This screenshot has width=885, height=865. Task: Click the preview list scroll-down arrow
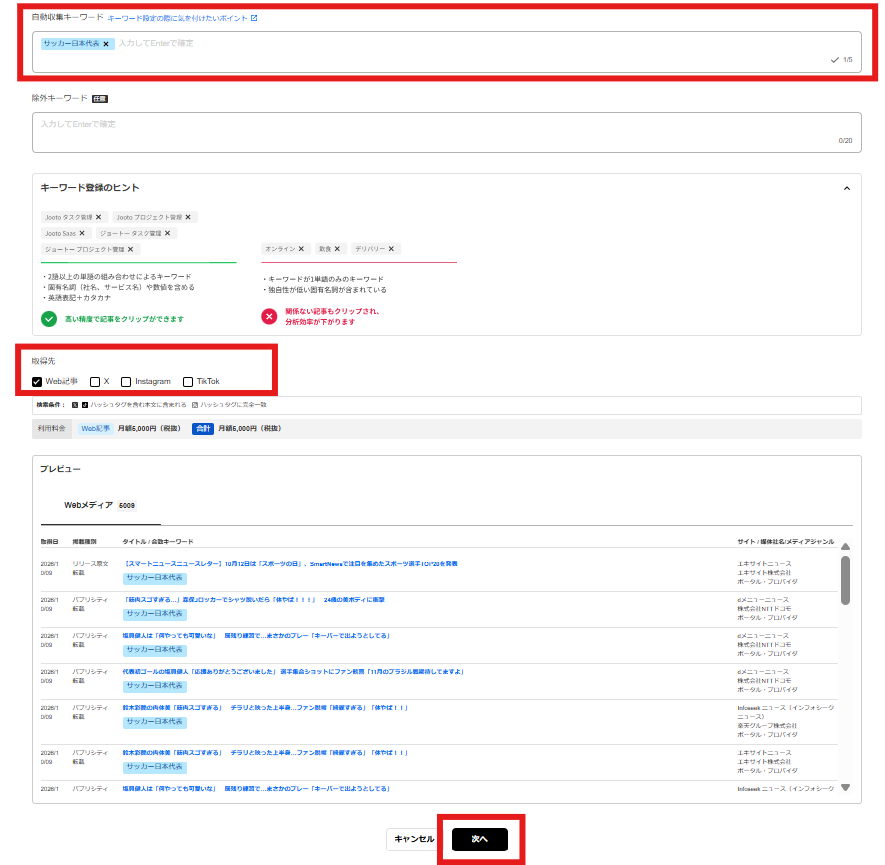point(845,788)
